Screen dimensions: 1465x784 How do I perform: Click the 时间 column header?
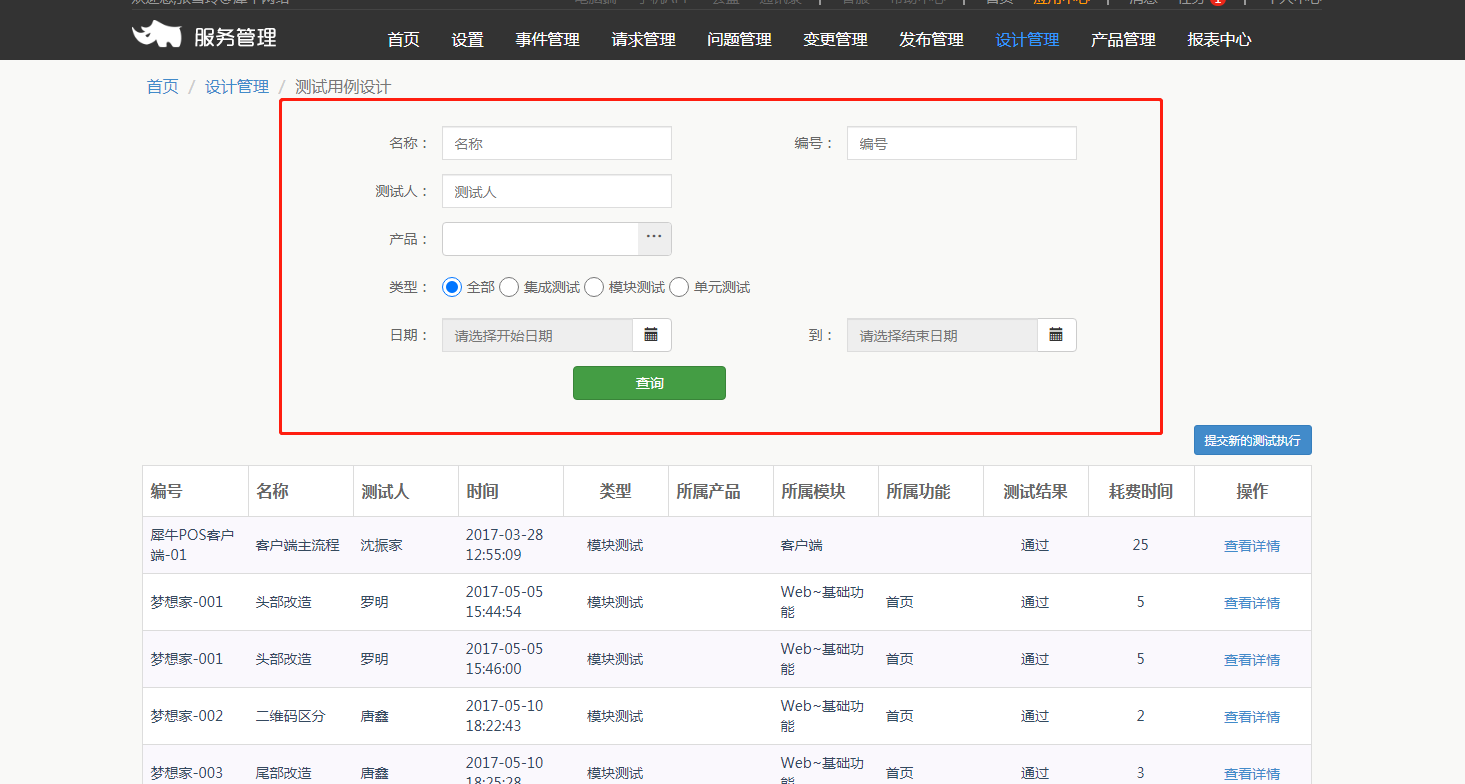point(510,491)
